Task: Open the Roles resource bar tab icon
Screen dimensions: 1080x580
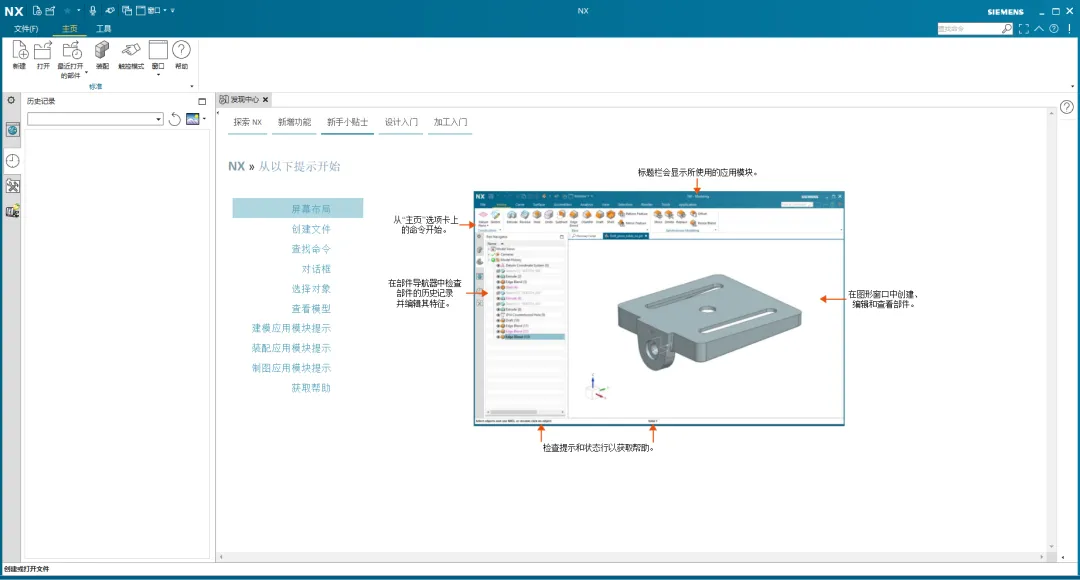Action: click(x=12, y=186)
